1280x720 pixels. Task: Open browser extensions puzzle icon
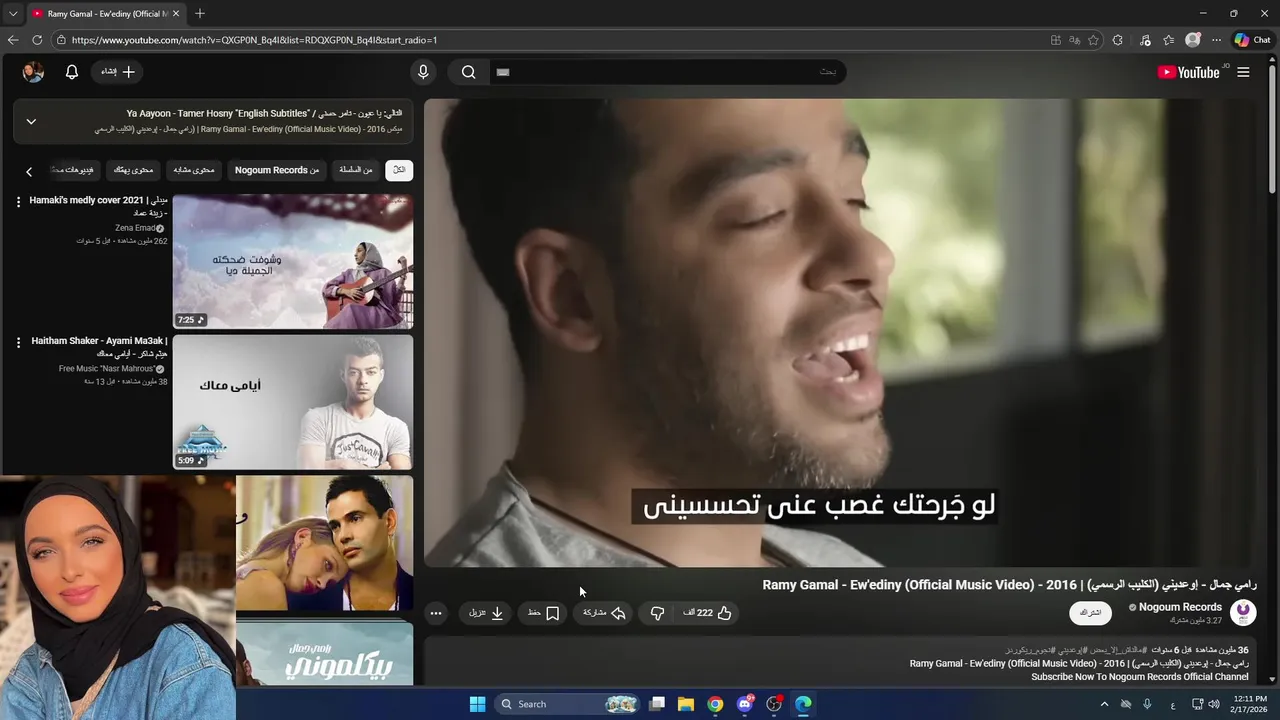click(x=1118, y=40)
